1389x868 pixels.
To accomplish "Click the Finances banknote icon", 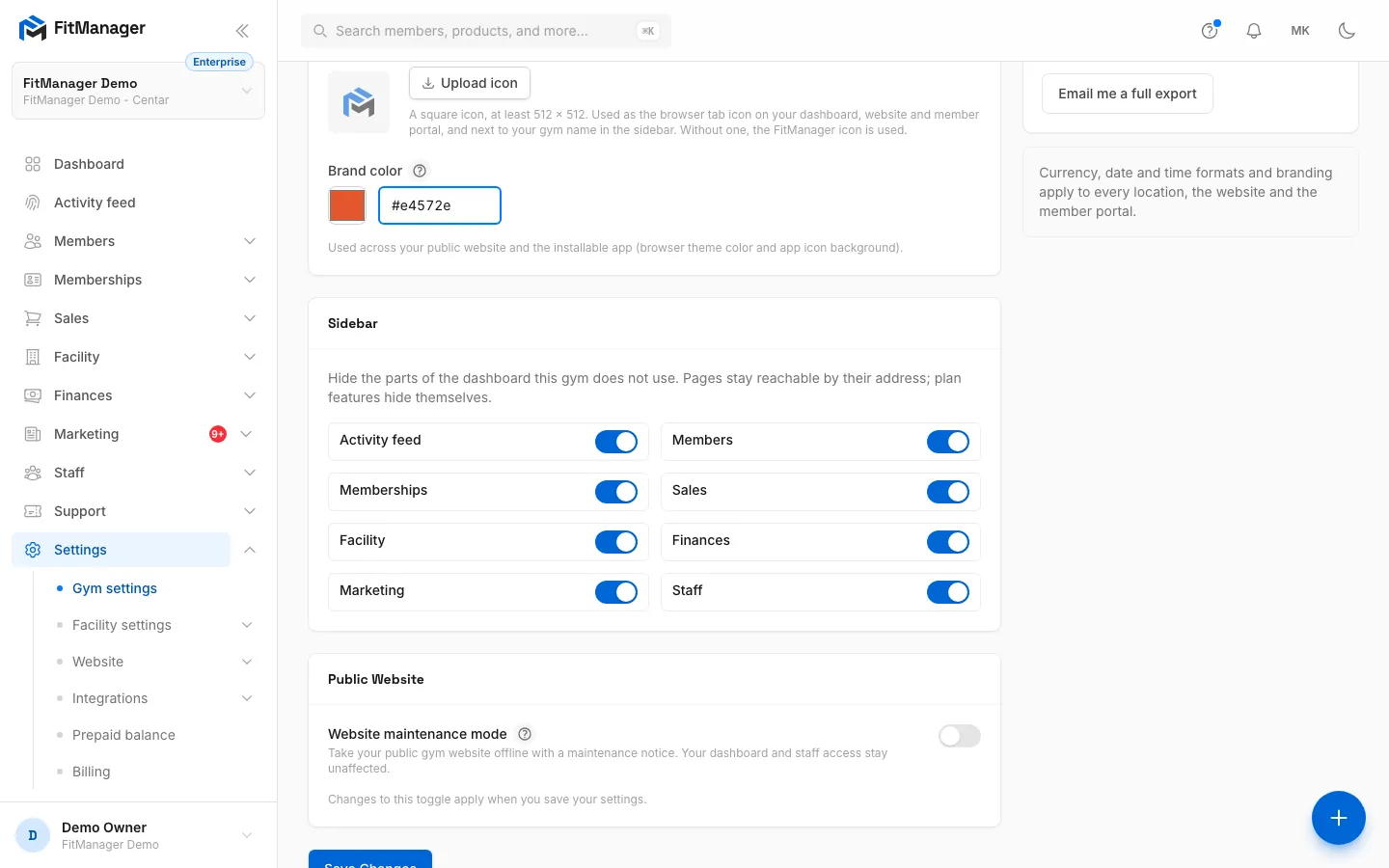I will 33,395.
